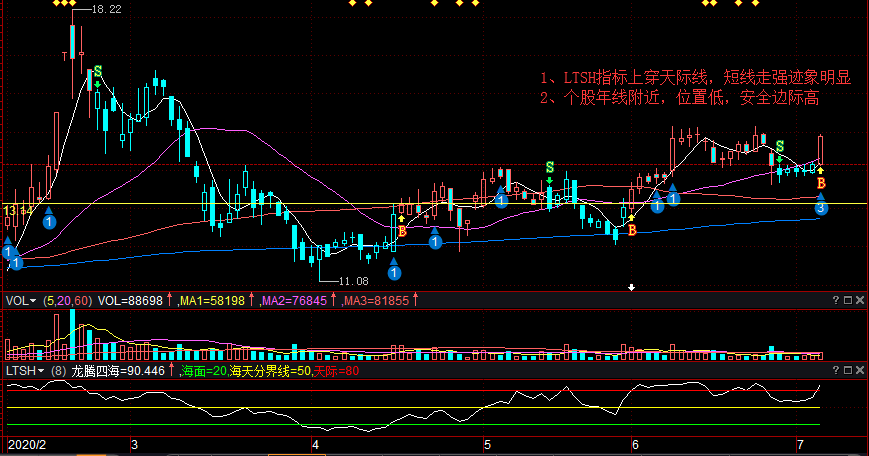This screenshot has width=869, height=456.
Task: Click the green S sell signal near 18.22 peak
Action: 97,73
